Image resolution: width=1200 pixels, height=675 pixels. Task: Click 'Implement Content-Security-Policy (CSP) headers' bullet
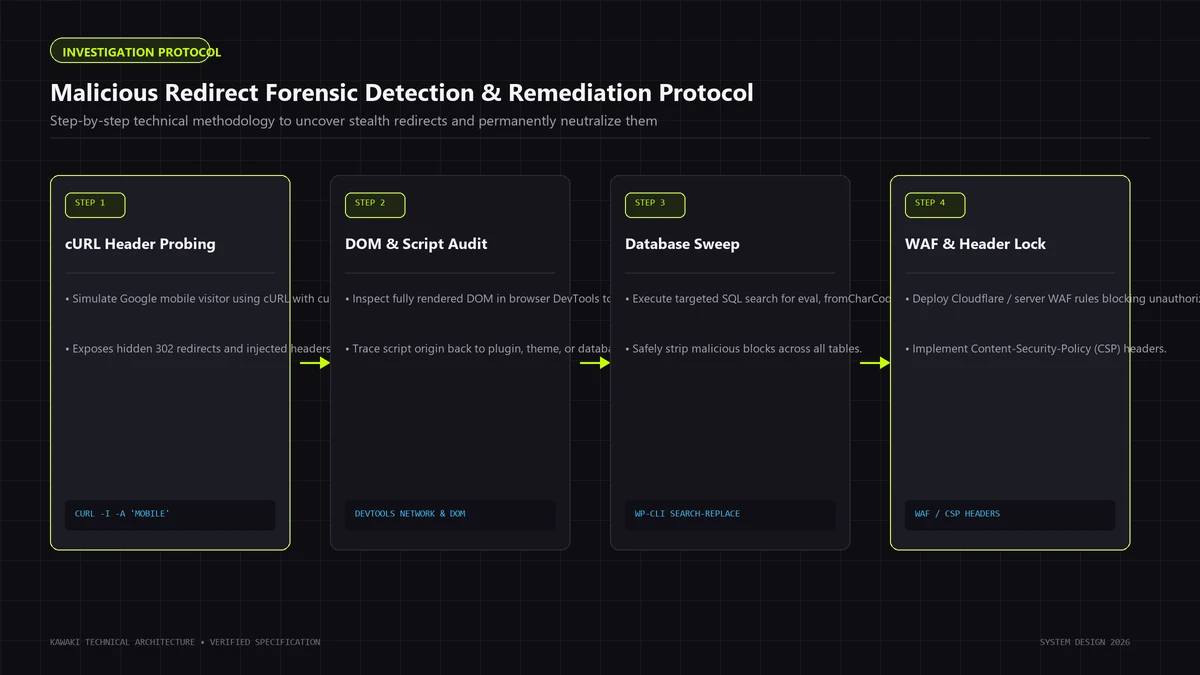click(x=1036, y=349)
